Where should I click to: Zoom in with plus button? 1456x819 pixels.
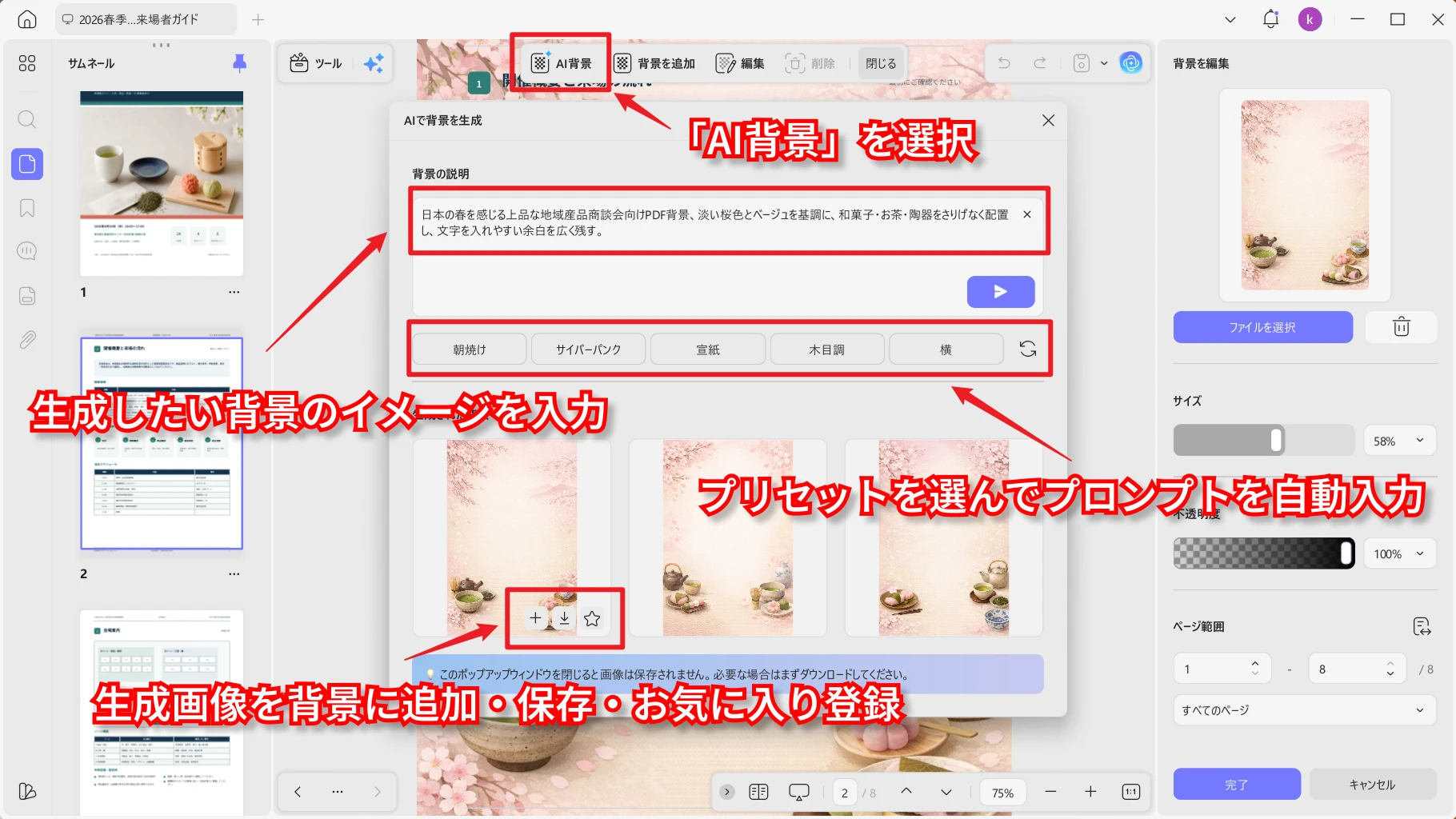click(x=1090, y=792)
